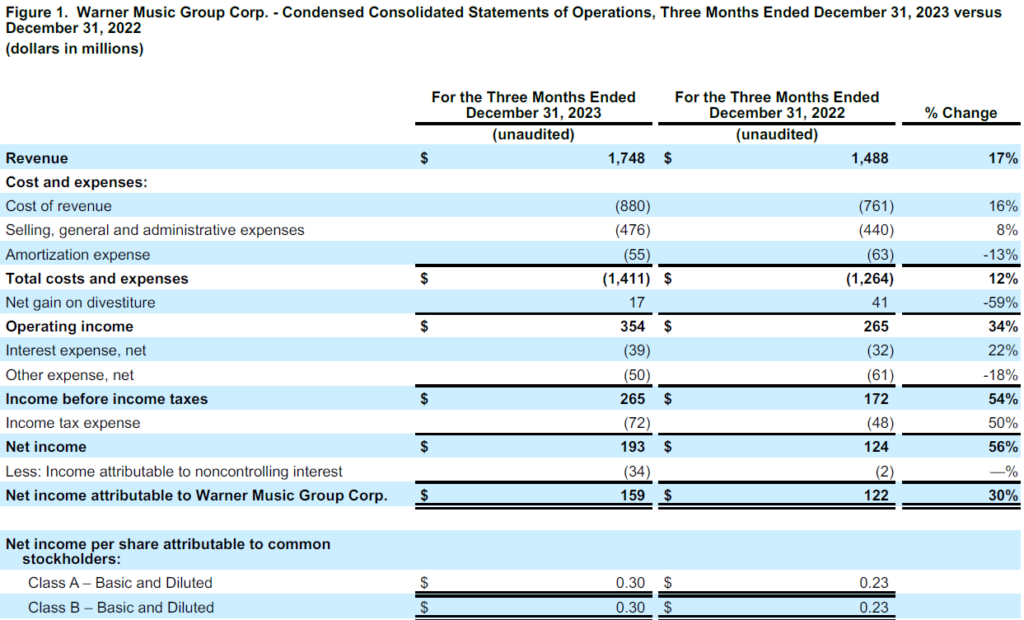Click the Amortization expense value (55)
The image size is (1024, 620).
click(637, 255)
